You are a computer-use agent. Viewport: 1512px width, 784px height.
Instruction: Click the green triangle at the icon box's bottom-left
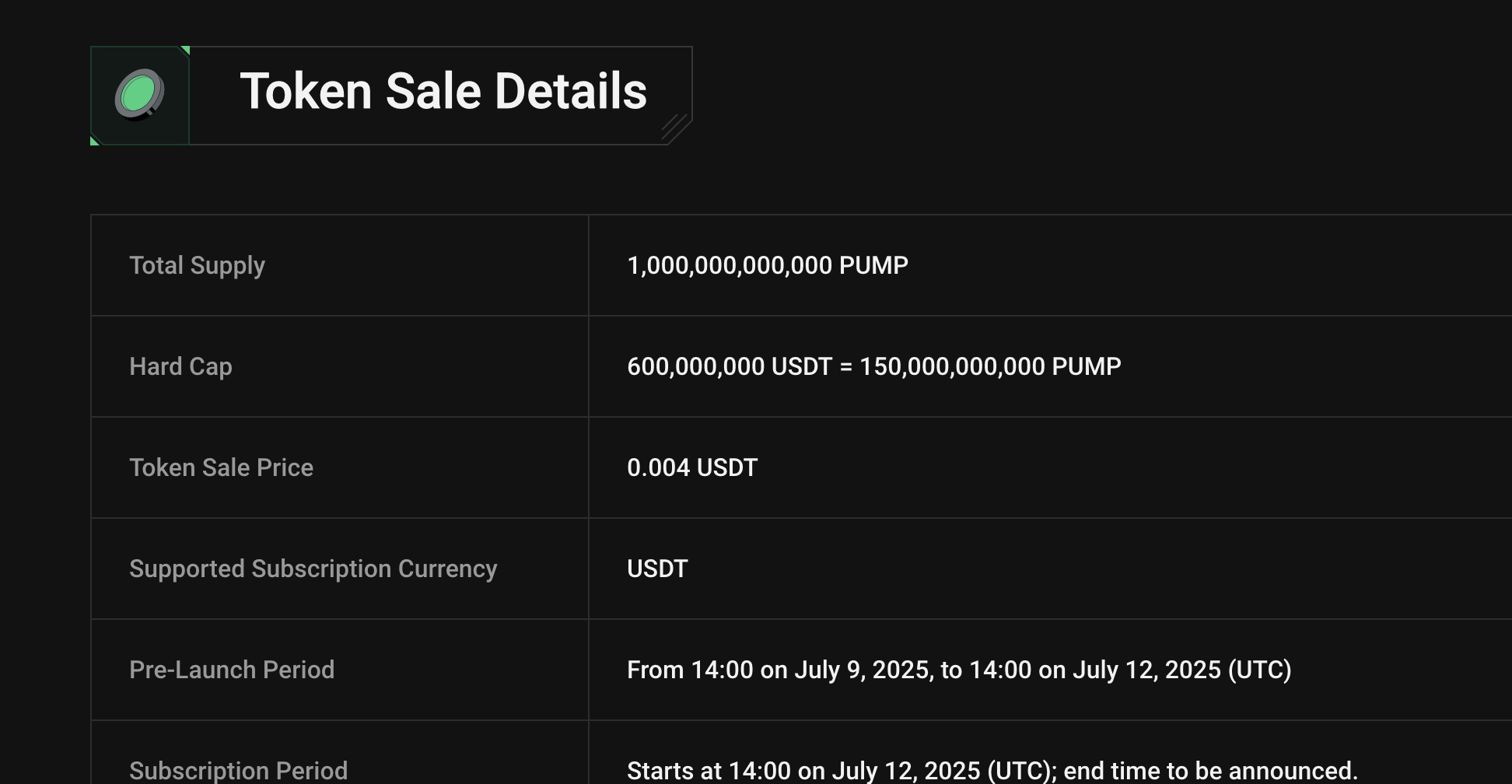click(95, 141)
